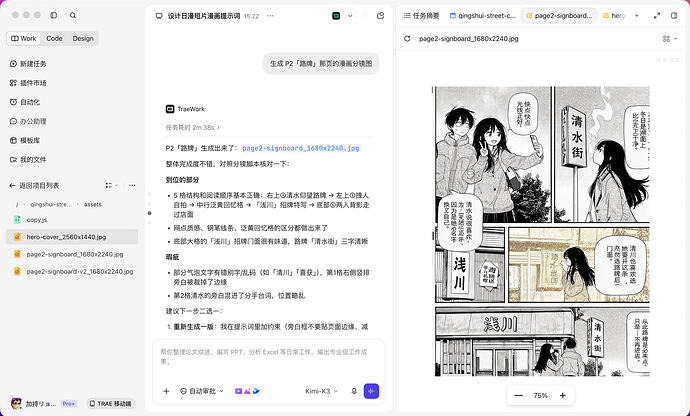Zoom in with the plus button
This screenshot has height=416, width=690.
click(562, 395)
